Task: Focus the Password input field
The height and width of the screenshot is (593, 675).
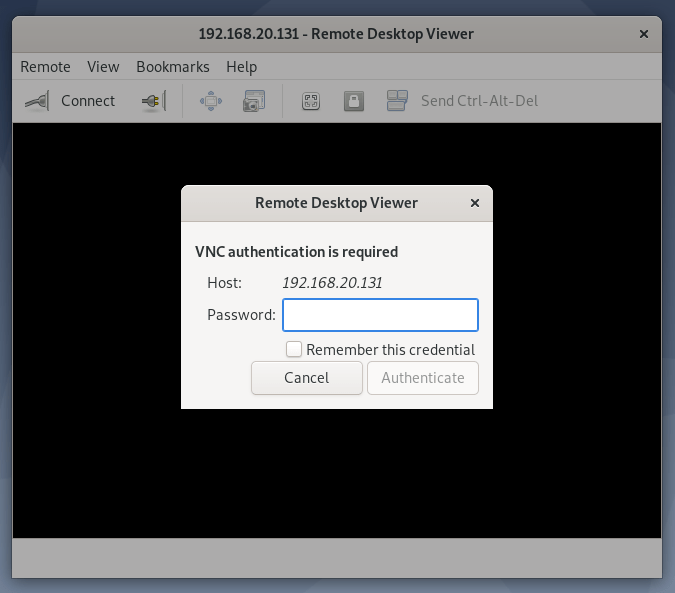Action: [380, 315]
